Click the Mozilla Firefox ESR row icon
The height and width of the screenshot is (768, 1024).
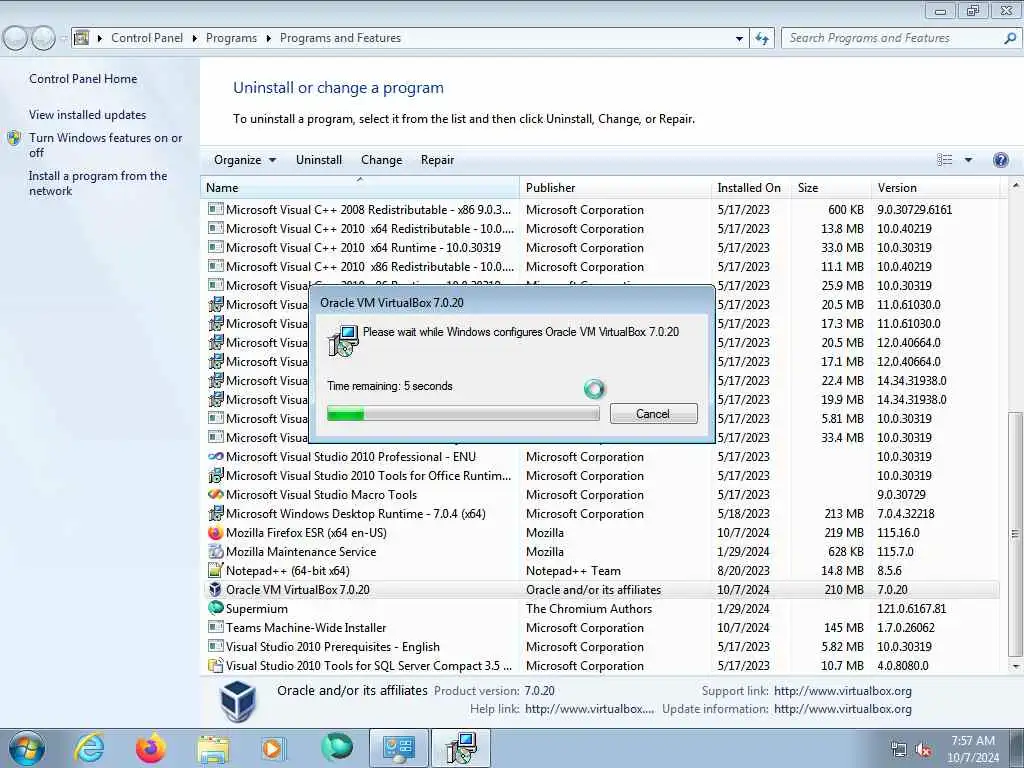[x=215, y=532]
